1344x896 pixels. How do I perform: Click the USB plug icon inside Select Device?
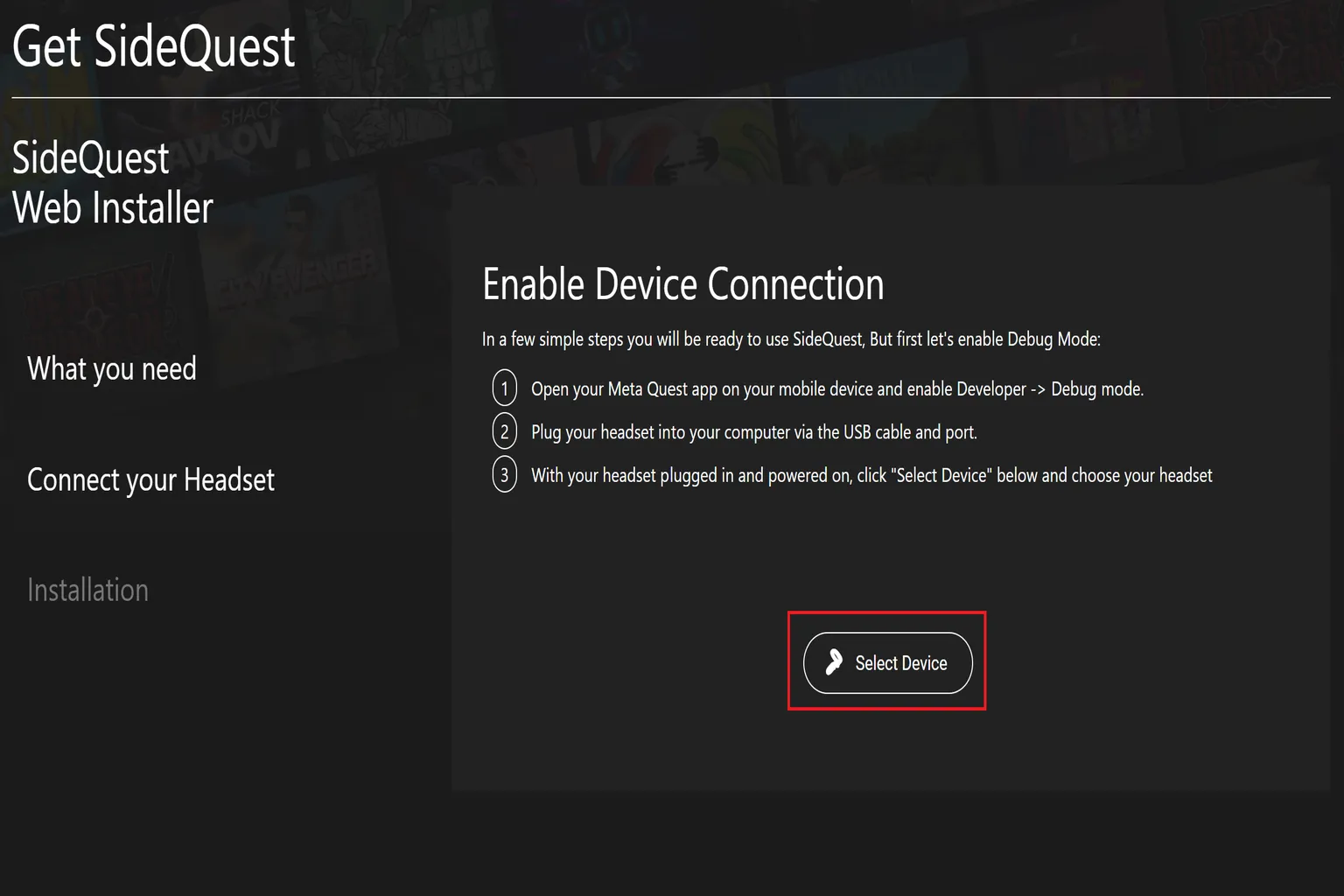click(836, 662)
